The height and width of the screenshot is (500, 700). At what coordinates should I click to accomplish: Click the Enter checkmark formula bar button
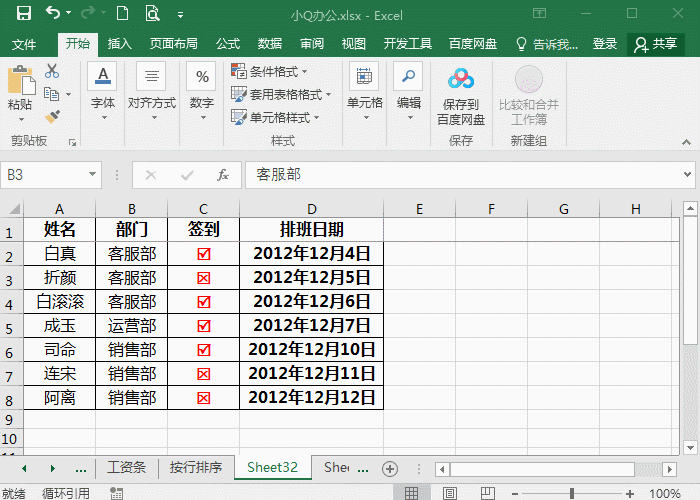(187, 175)
